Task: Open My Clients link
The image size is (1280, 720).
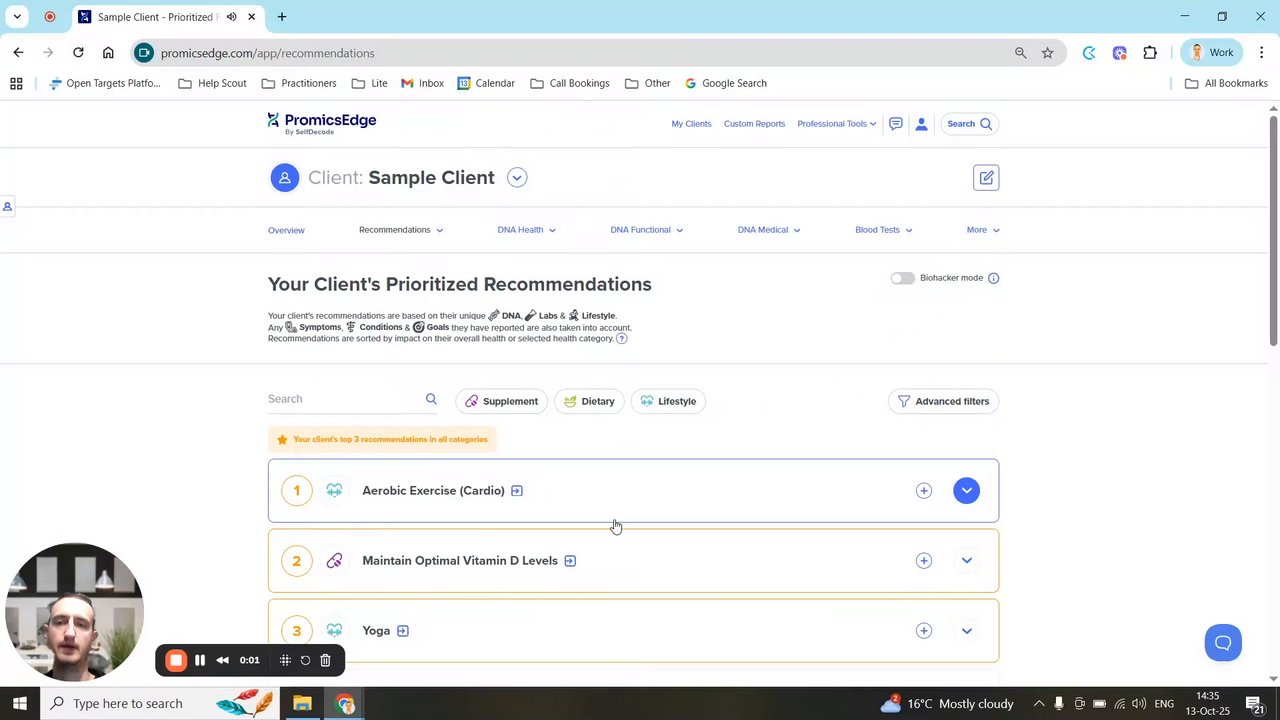Action: coord(691,124)
